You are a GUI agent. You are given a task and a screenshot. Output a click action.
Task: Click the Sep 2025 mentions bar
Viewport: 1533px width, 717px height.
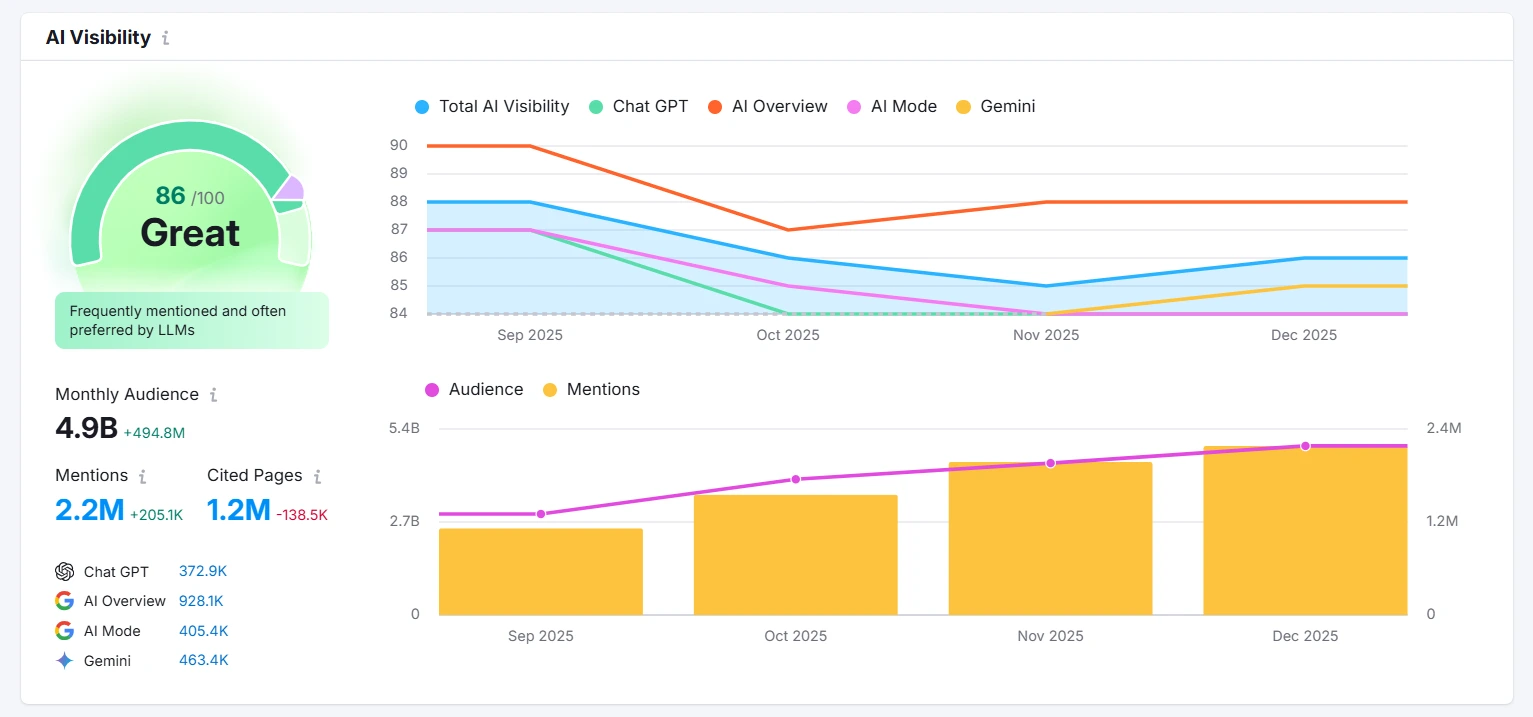541,571
